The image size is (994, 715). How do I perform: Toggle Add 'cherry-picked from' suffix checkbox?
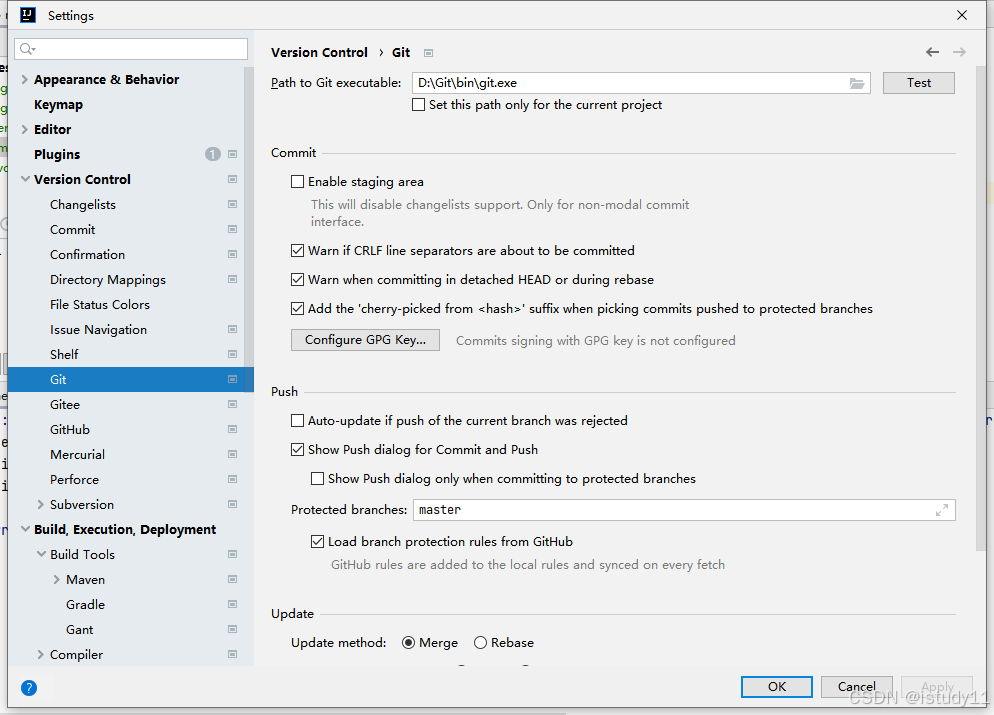[x=297, y=309]
